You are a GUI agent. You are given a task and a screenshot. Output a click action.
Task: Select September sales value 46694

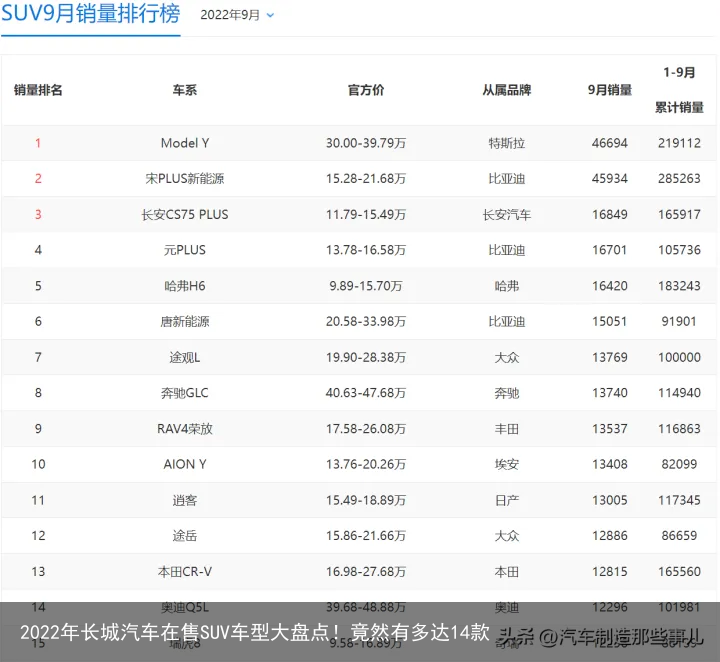click(610, 143)
